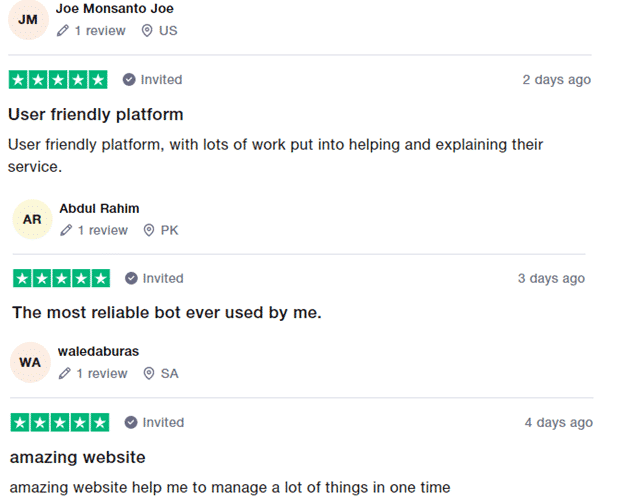Open the "User friendly platform" review title
Viewport: 625px width, 504px height.
pos(96,114)
